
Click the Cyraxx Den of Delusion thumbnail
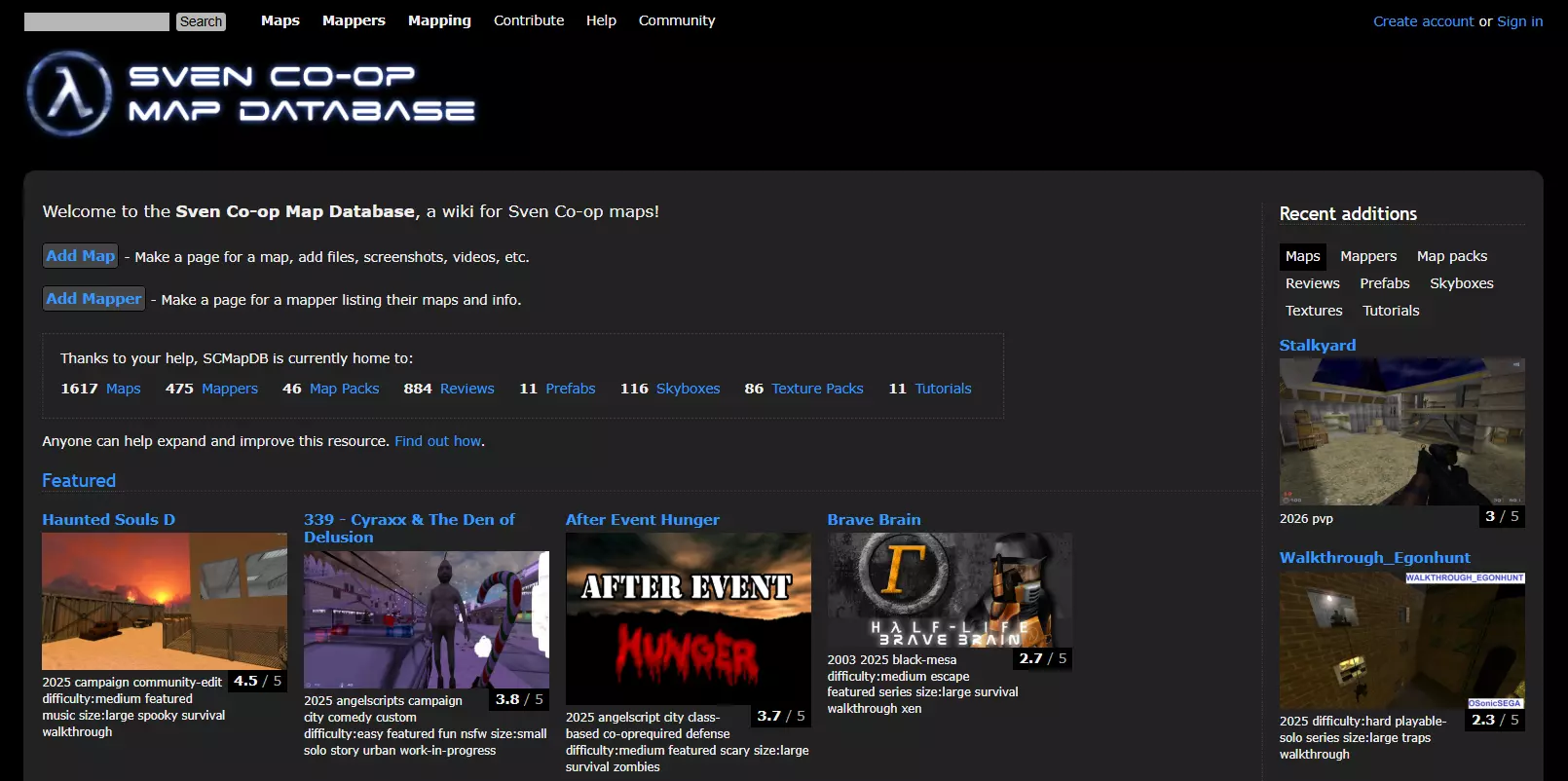(x=427, y=619)
